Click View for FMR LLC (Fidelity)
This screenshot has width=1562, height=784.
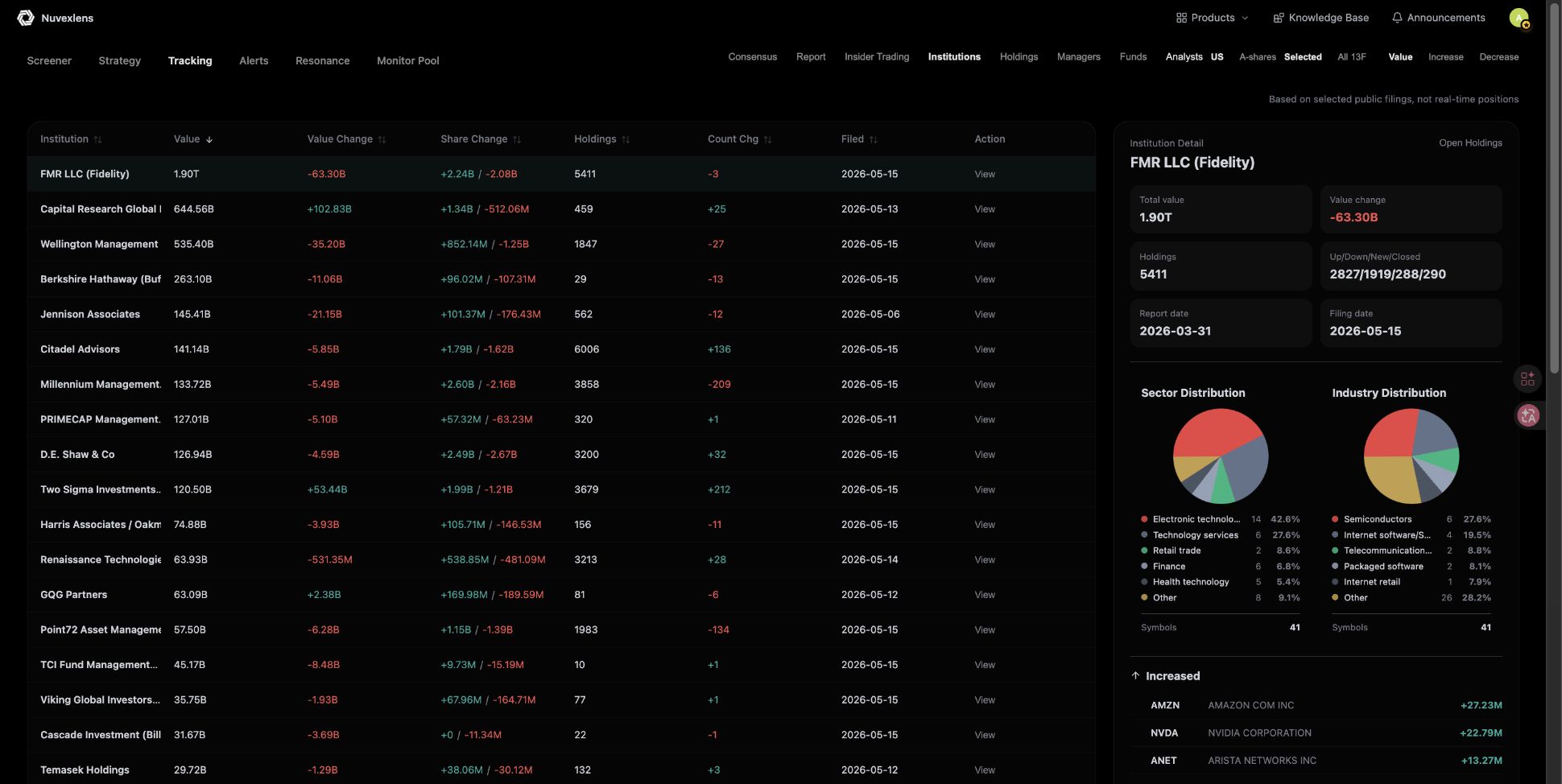[985, 175]
